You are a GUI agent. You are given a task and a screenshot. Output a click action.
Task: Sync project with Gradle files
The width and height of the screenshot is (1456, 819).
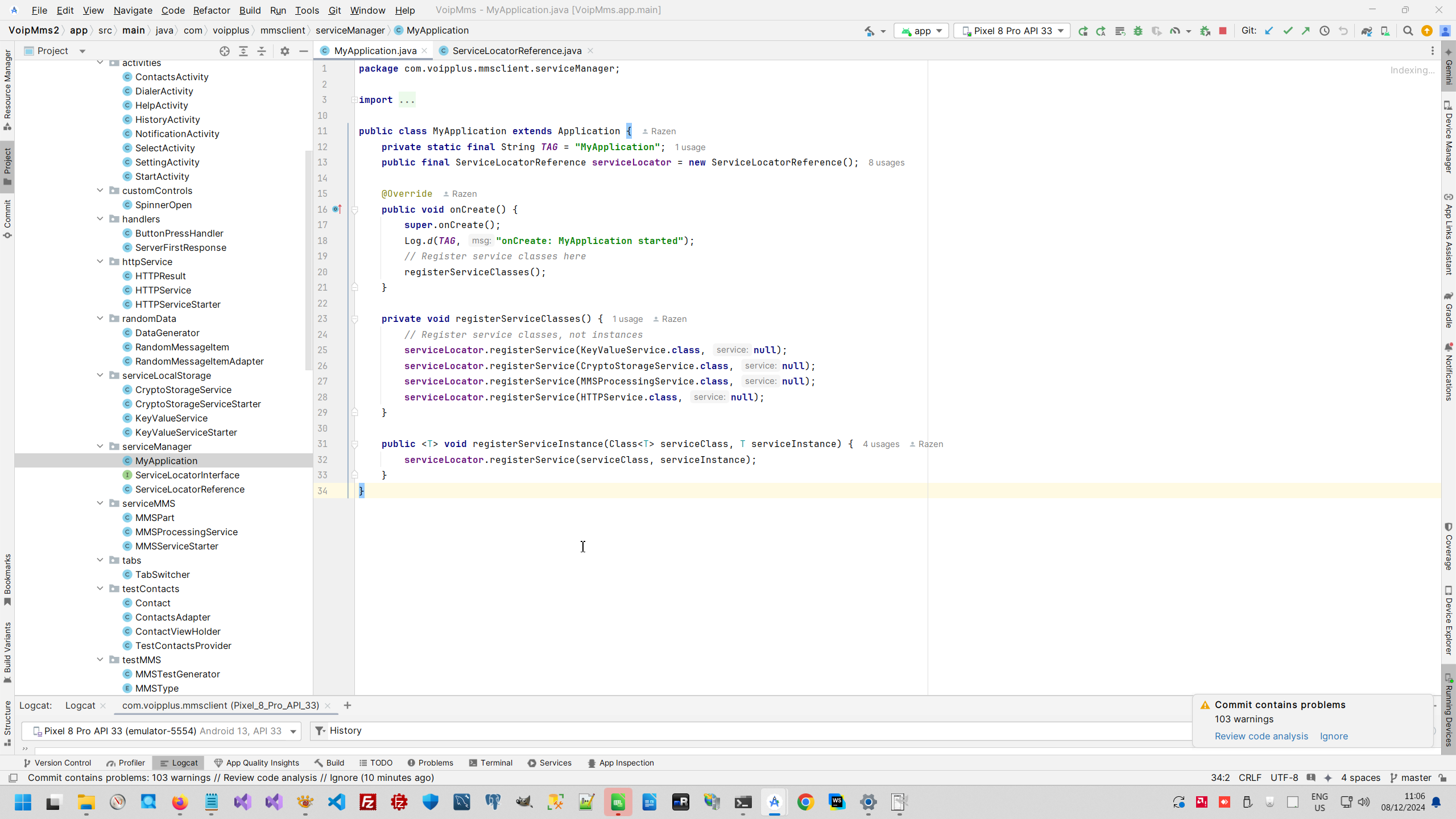(x=1366, y=31)
